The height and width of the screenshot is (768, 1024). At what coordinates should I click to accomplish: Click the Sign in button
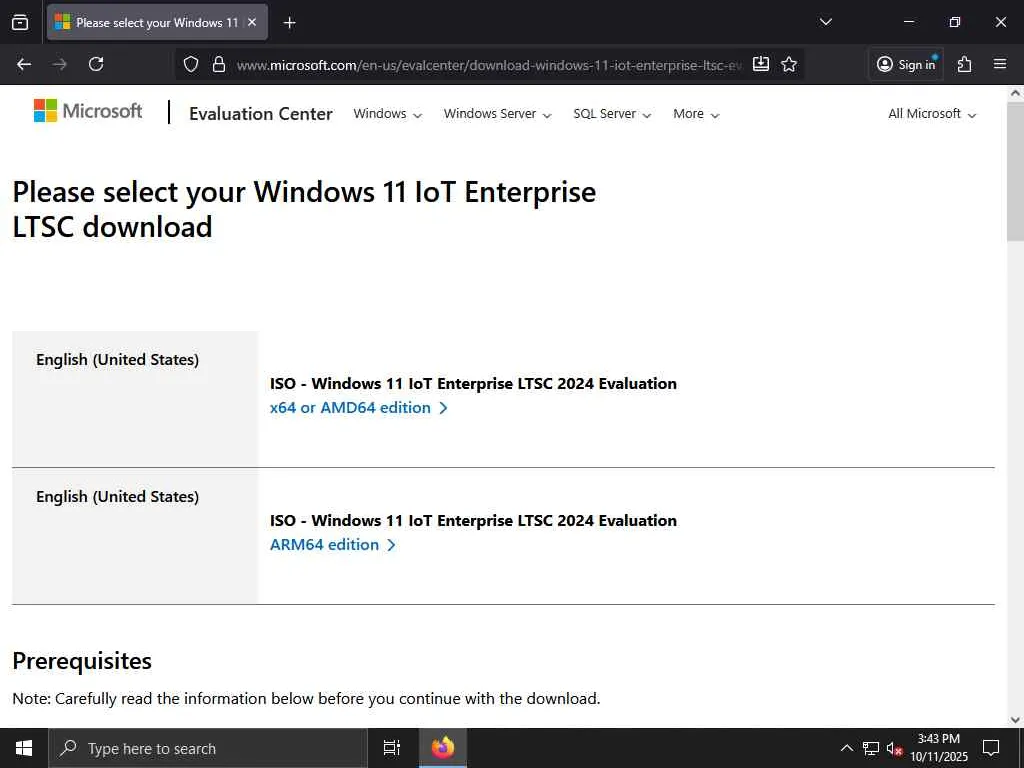(x=906, y=64)
